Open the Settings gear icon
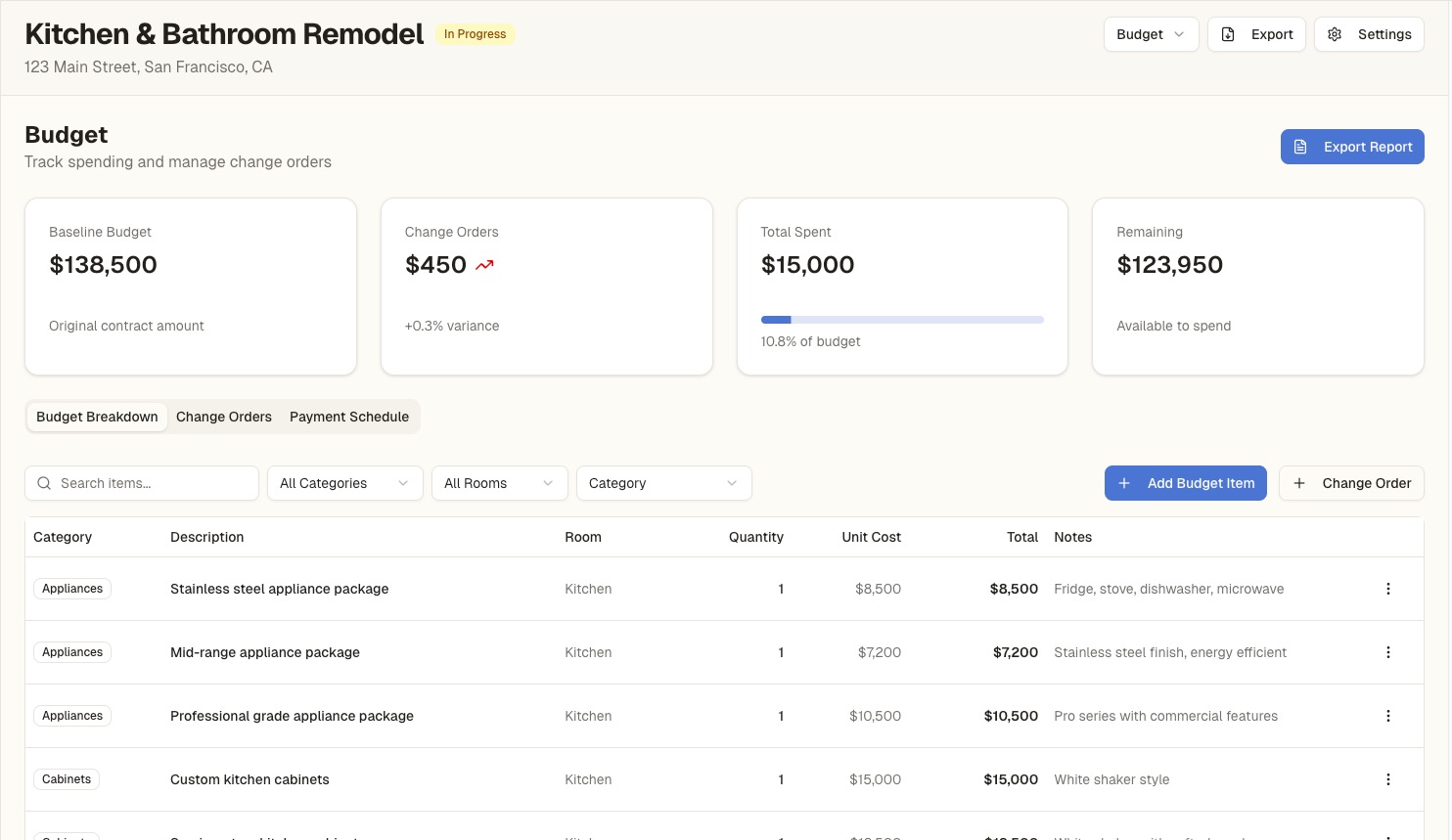Image resolution: width=1452 pixels, height=840 pixels. point(1335,33)
